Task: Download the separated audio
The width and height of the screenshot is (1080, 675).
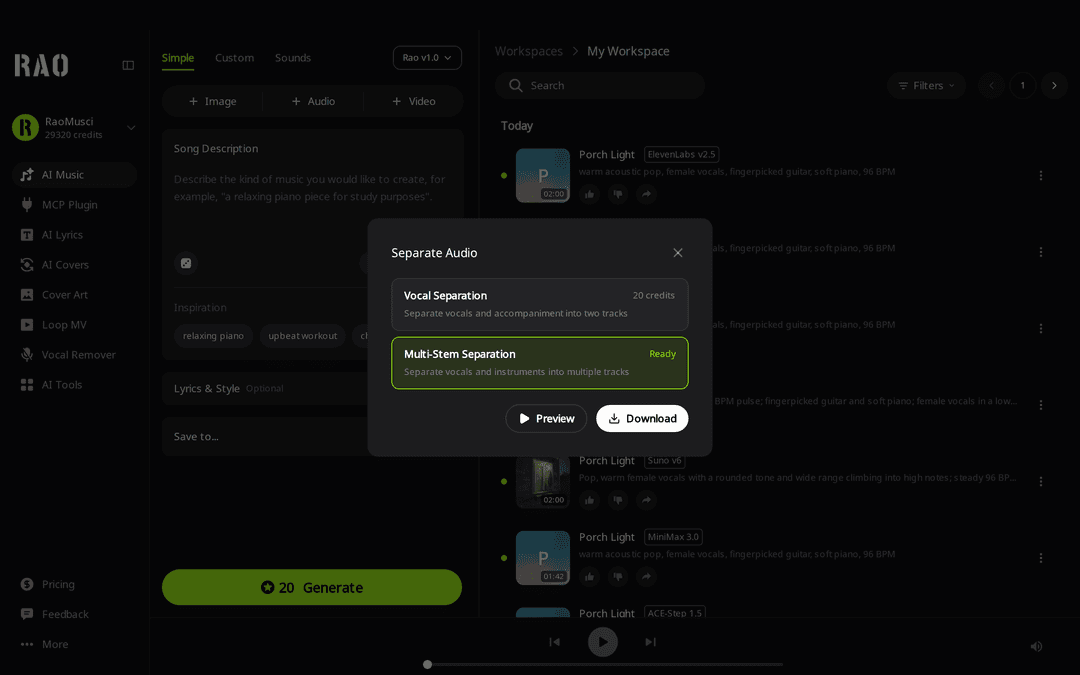Action: click(x=642, y=419)
